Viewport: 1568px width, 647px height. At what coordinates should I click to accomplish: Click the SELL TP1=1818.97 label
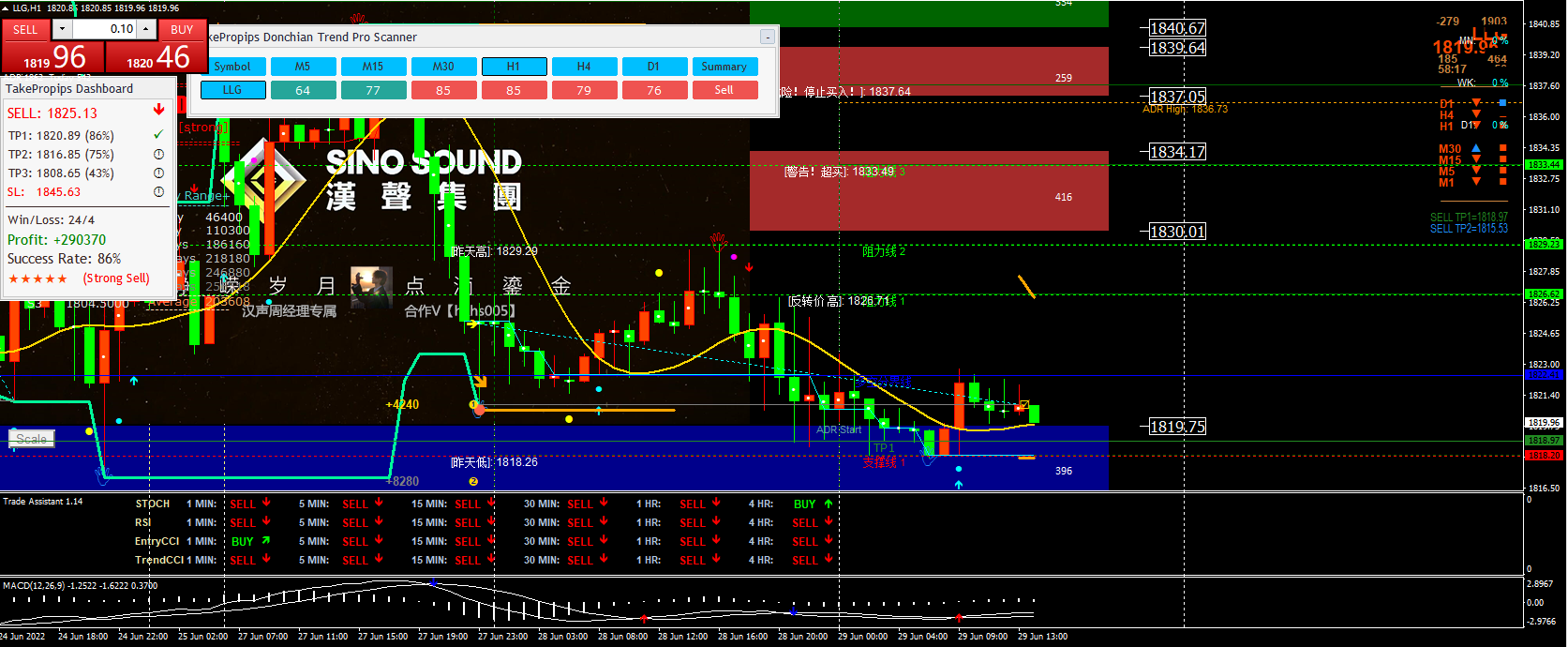pos(1469,217)
